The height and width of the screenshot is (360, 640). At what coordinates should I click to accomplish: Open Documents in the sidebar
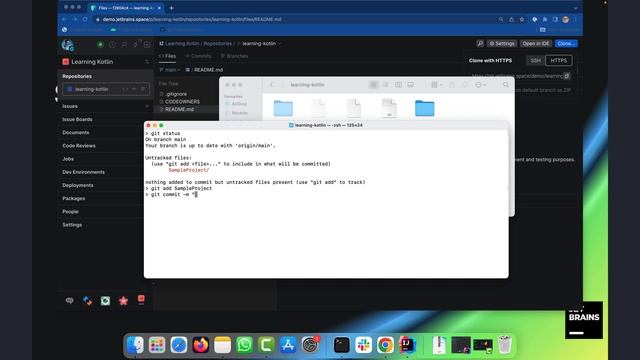[x=76, y=132]
